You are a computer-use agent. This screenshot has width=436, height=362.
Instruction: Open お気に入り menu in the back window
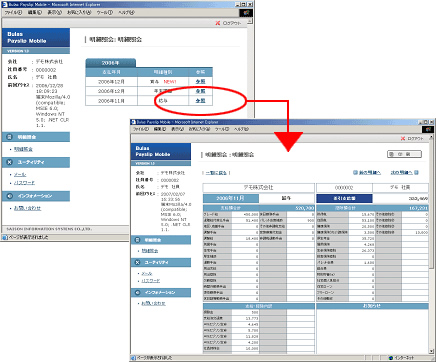79,12
